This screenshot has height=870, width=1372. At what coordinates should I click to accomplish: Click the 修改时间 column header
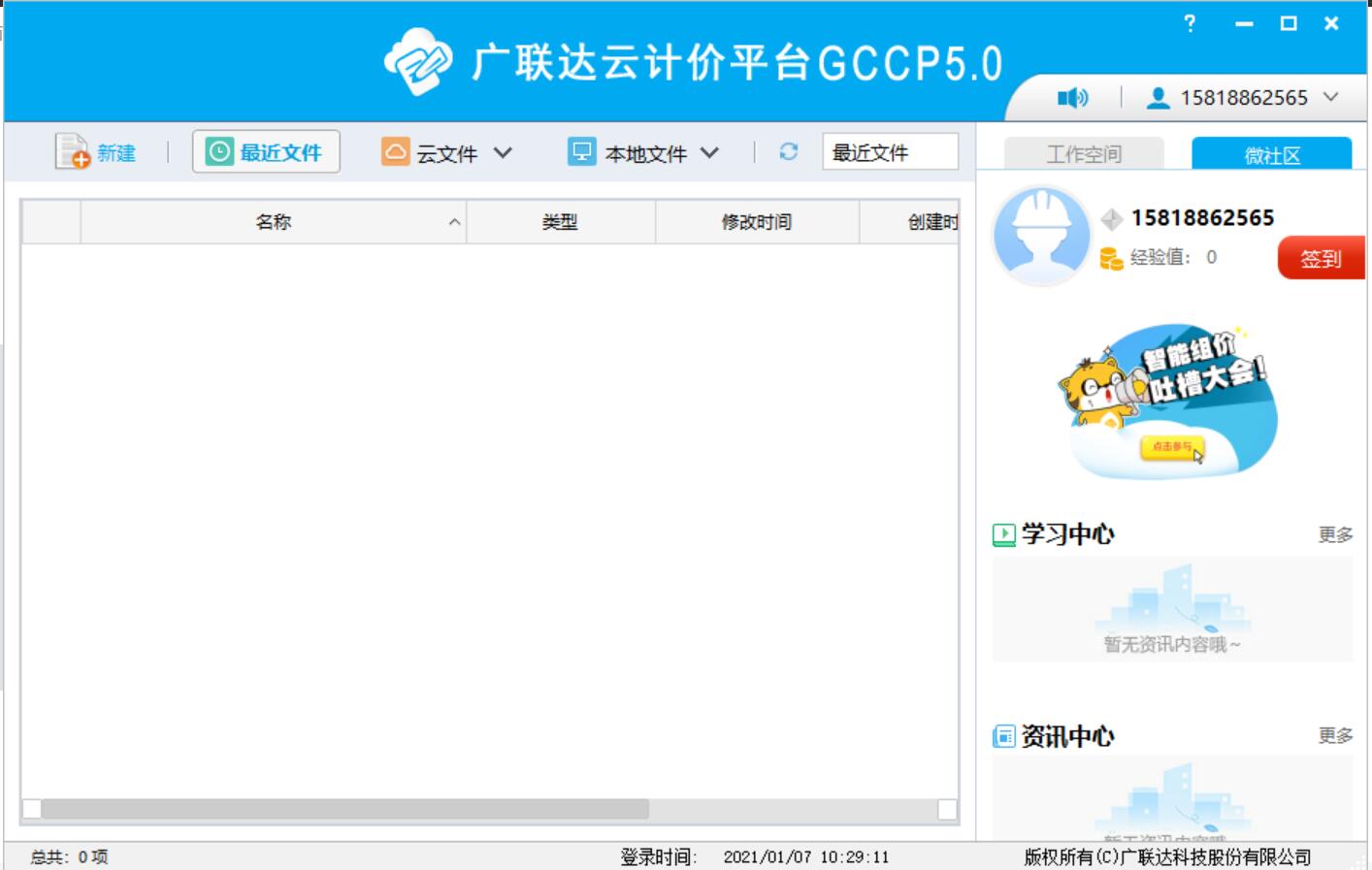coord(757,222)
